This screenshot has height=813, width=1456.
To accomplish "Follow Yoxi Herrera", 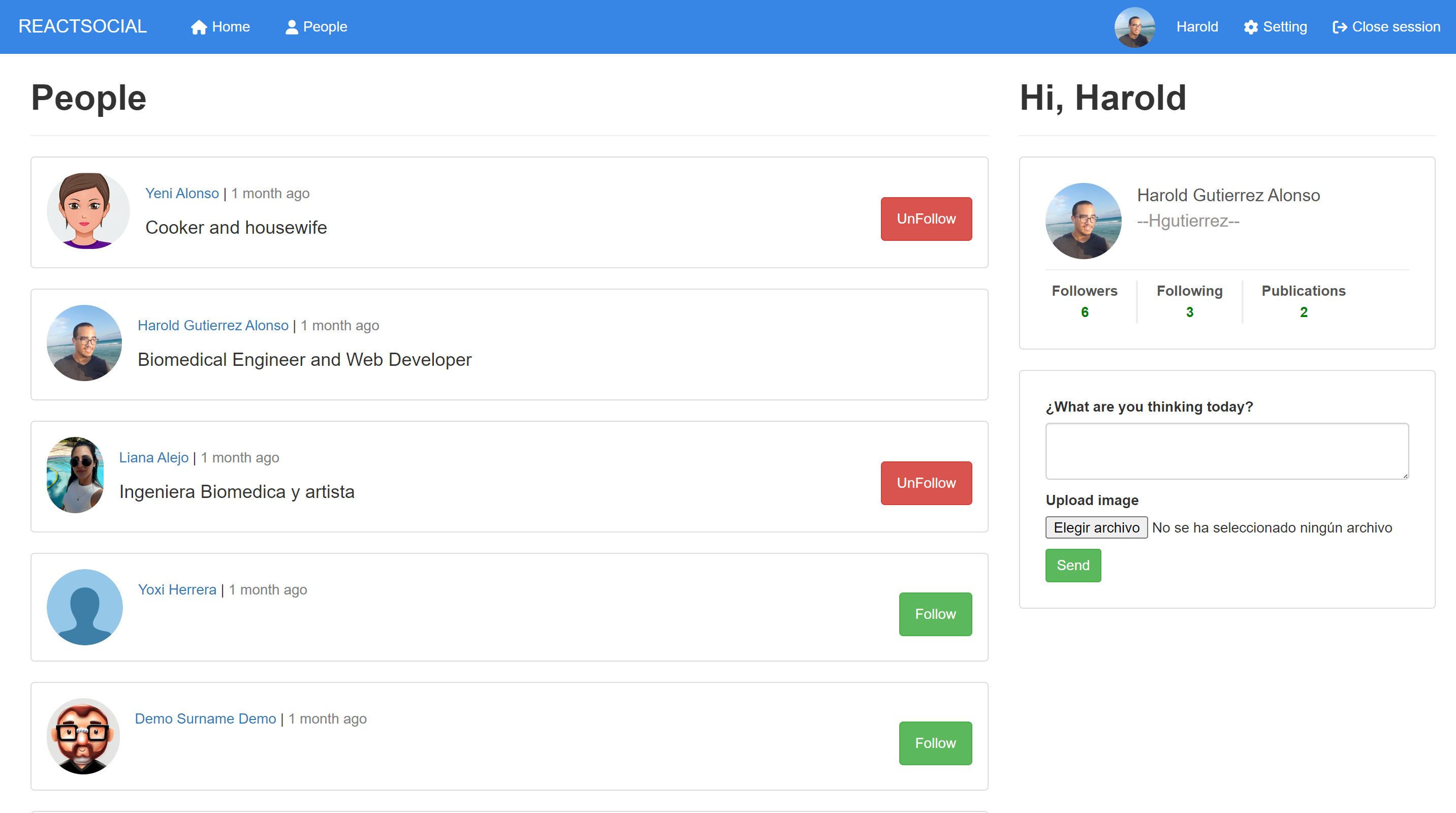I will [935, 614].
